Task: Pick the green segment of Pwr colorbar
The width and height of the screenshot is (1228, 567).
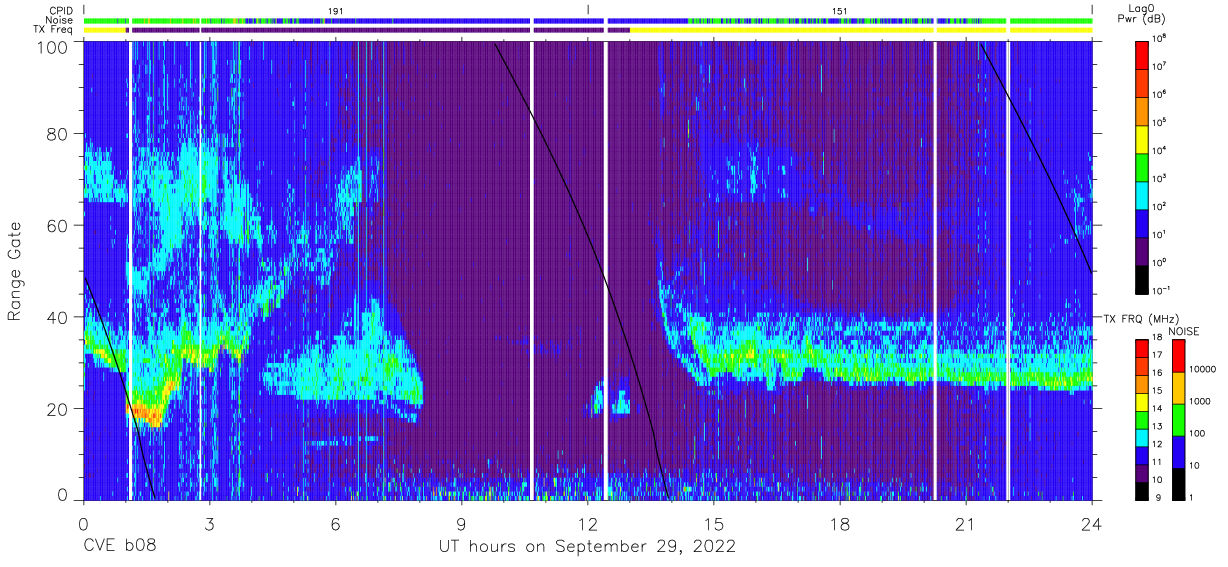Action: (x=1143, y=166)
